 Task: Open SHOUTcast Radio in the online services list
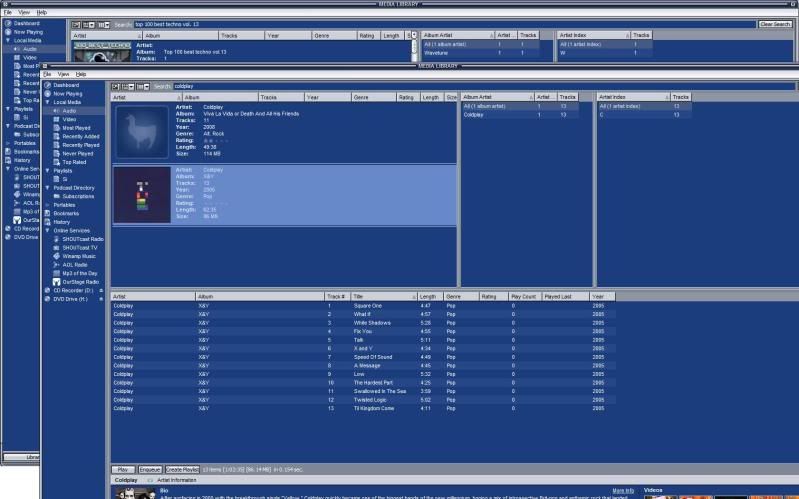tap(83, 238)
